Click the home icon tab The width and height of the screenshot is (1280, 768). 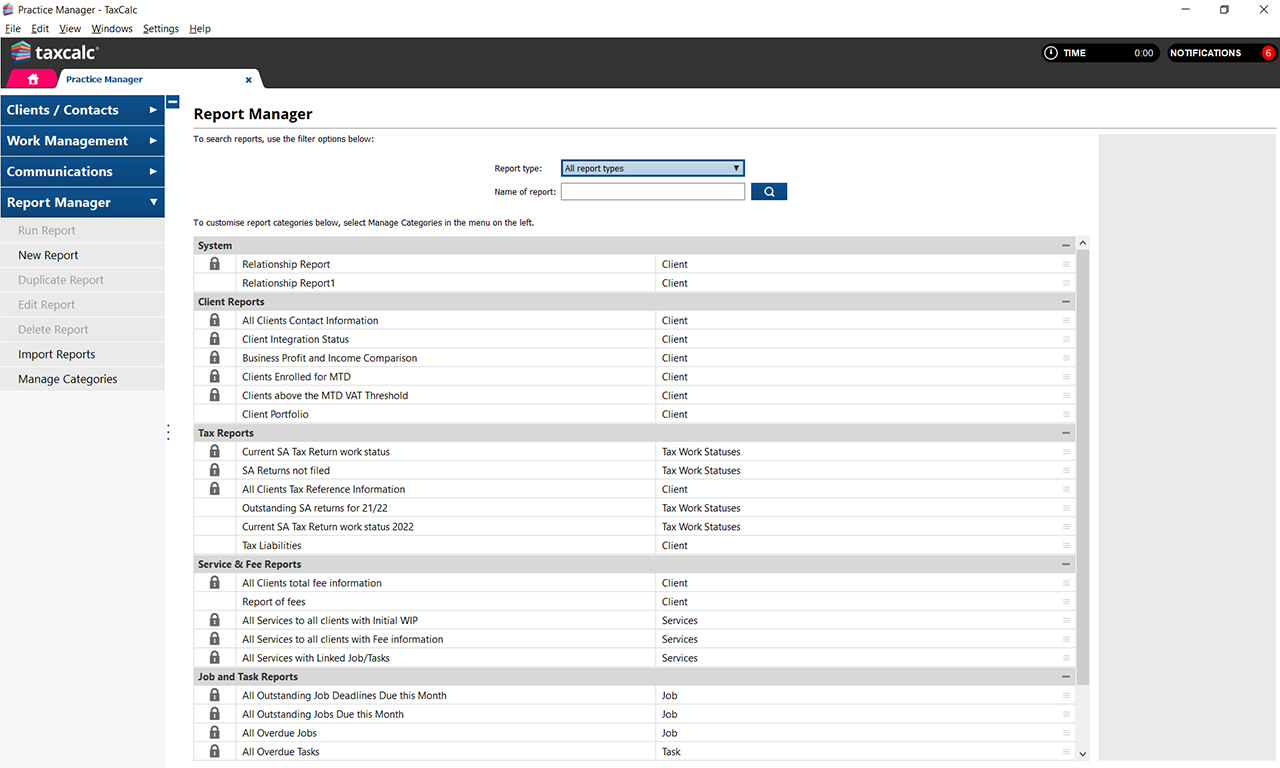pos(33,79)
